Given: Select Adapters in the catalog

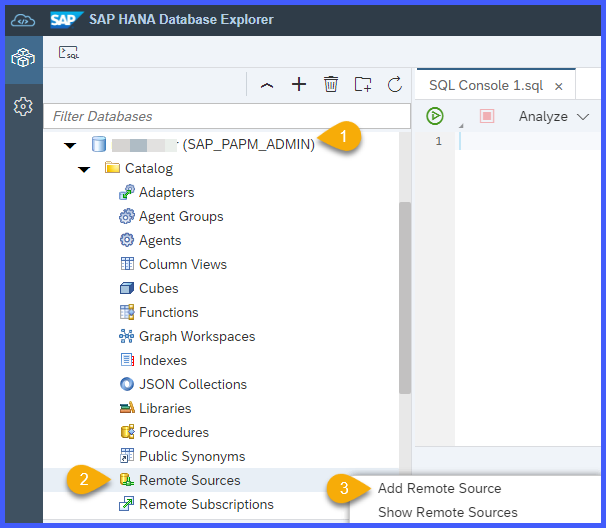Looking at the screenshot, I should point(167,192).
